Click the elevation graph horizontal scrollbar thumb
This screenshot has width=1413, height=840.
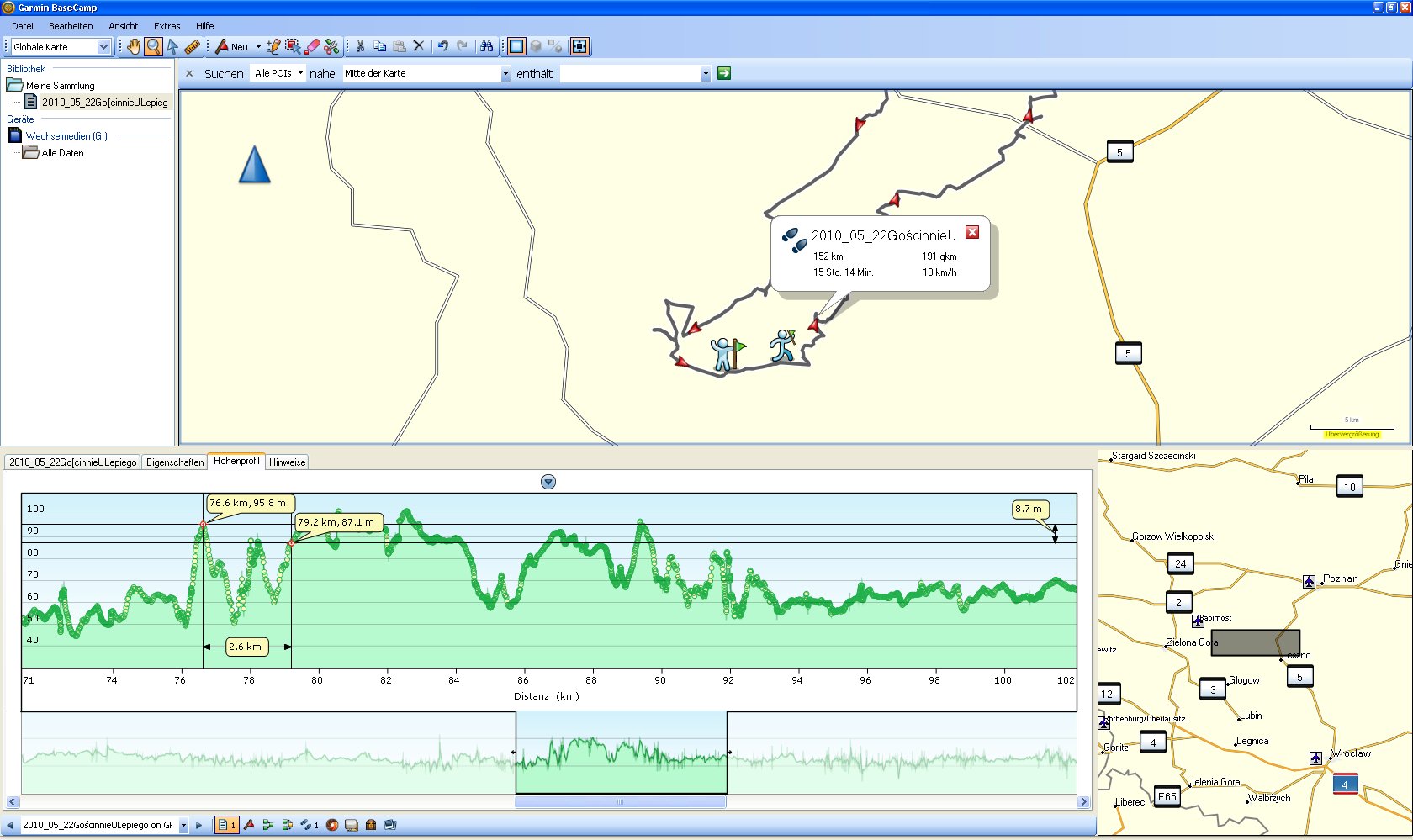tap(620, 802)
